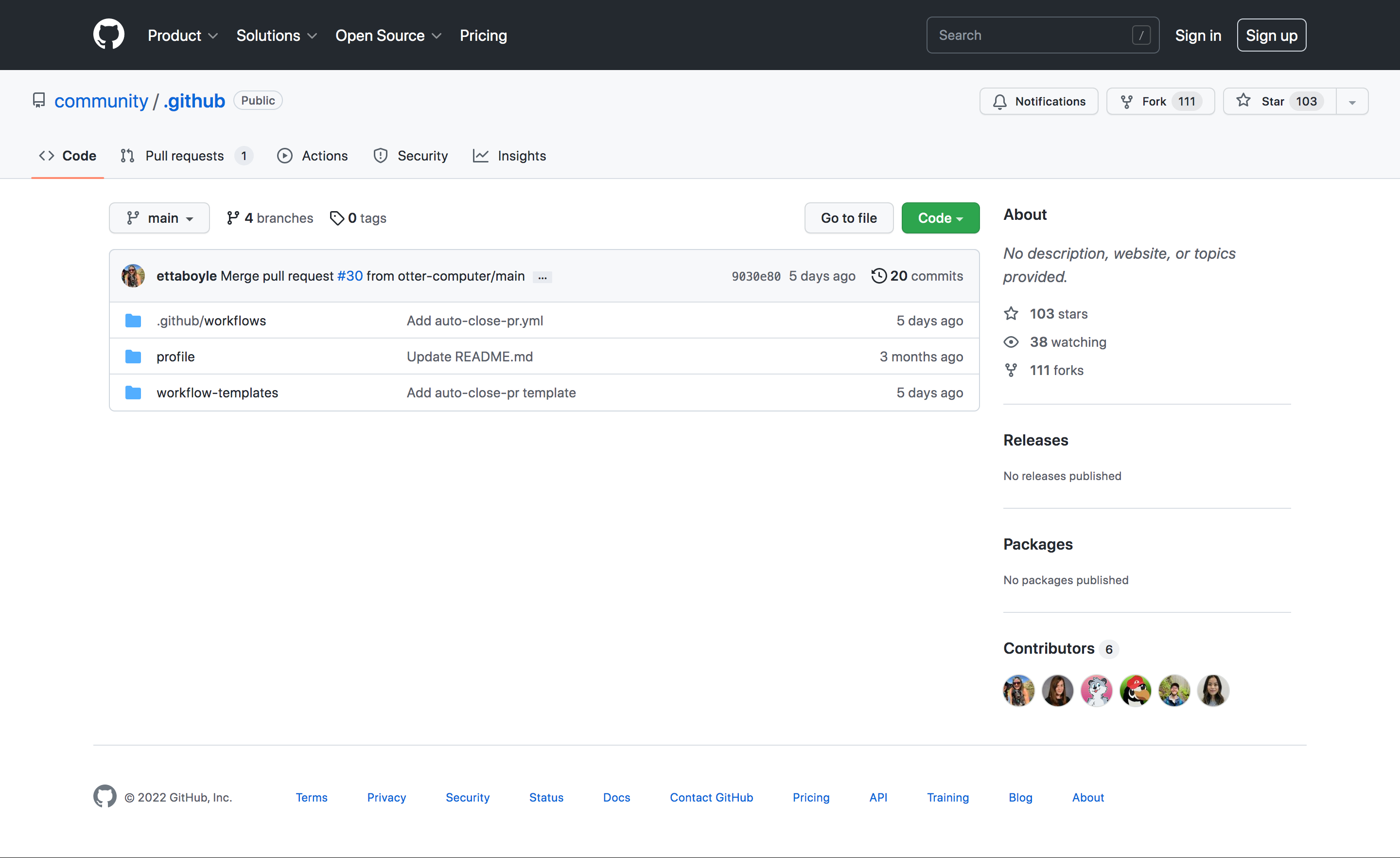Viewport: 1400px width, 858px height.
Task: Open the 'Update README.md' commit message
Action: coord(470,357)
